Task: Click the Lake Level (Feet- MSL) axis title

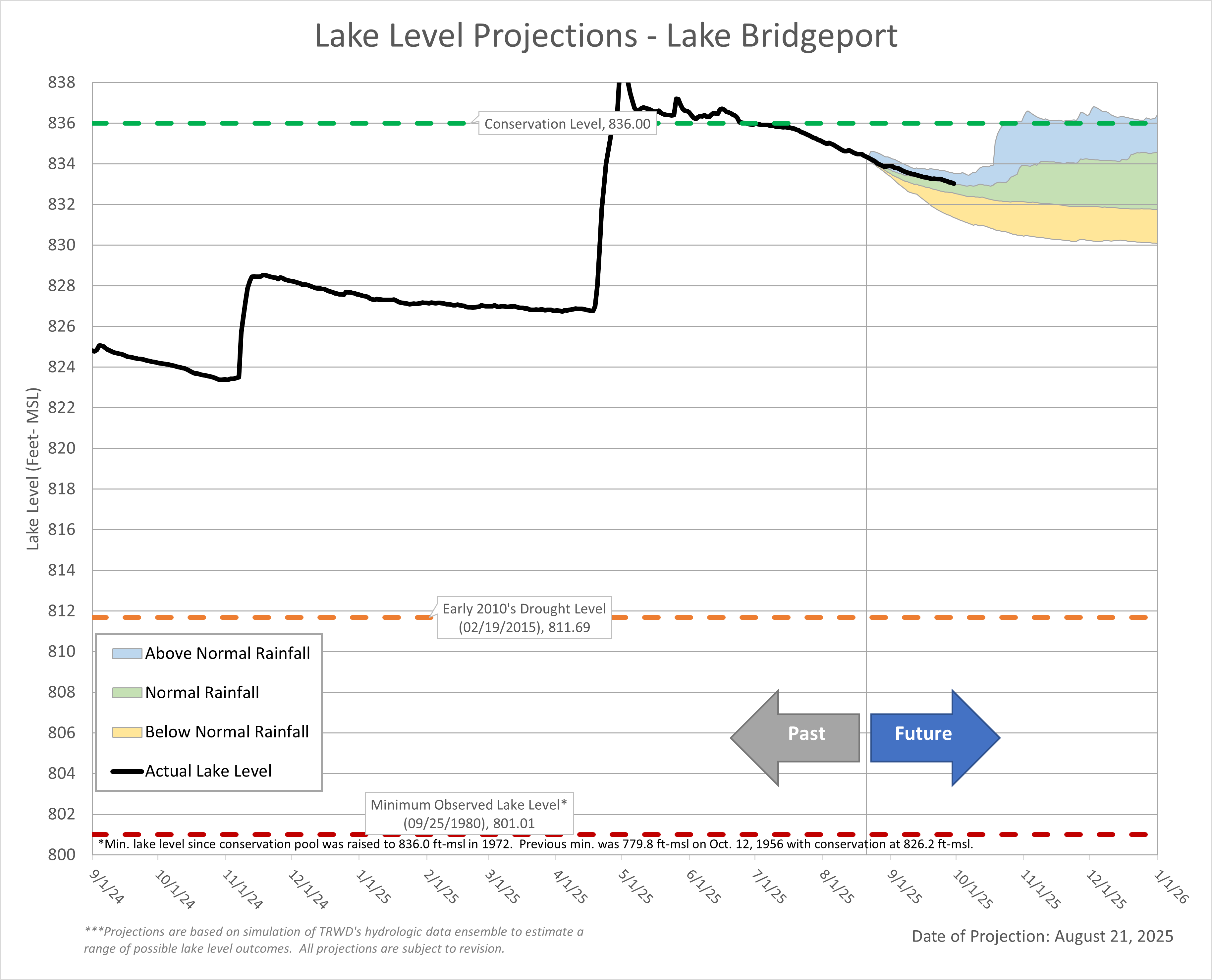Action: tap(33, 469)
